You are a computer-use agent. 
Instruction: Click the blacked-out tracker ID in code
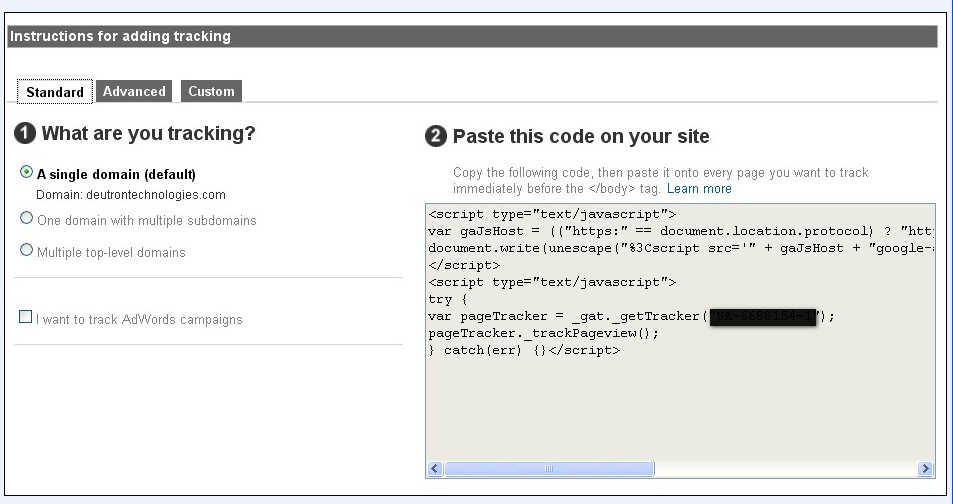(763, 317)
